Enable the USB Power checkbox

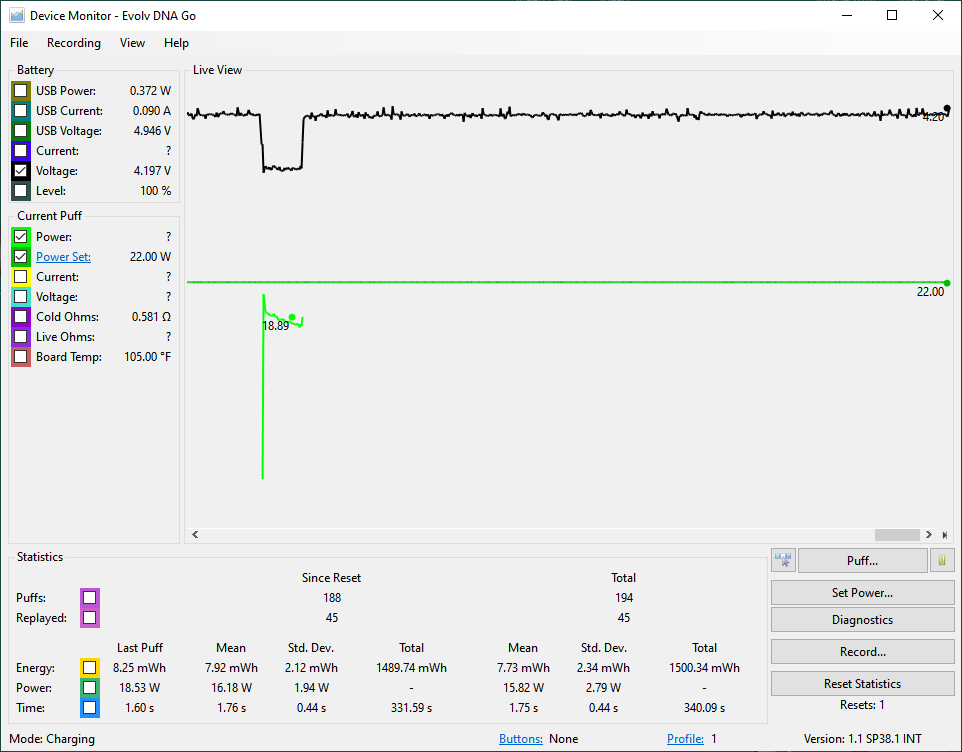[x=21, y=91]
